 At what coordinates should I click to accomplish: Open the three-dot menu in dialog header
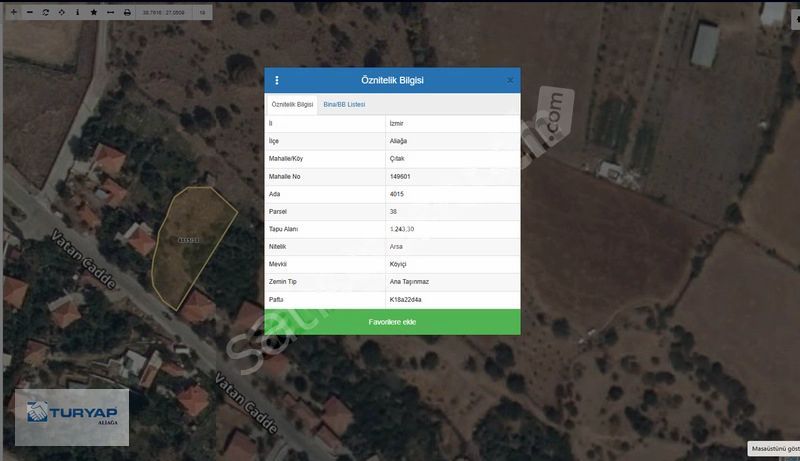[x=277, y=80]
